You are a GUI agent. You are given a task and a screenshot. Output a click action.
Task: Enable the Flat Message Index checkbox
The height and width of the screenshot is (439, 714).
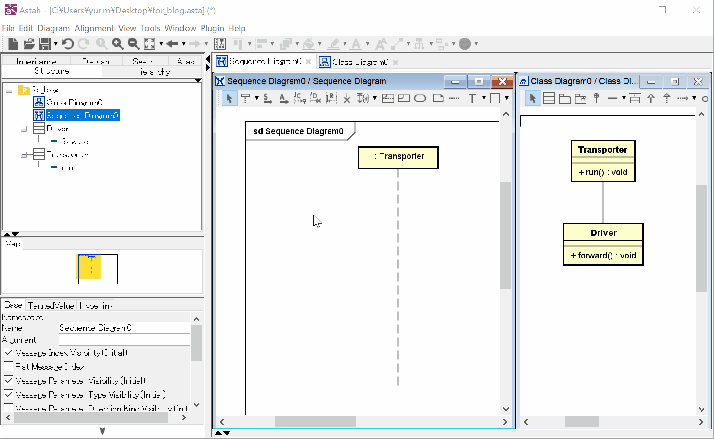tap(9, 367)
